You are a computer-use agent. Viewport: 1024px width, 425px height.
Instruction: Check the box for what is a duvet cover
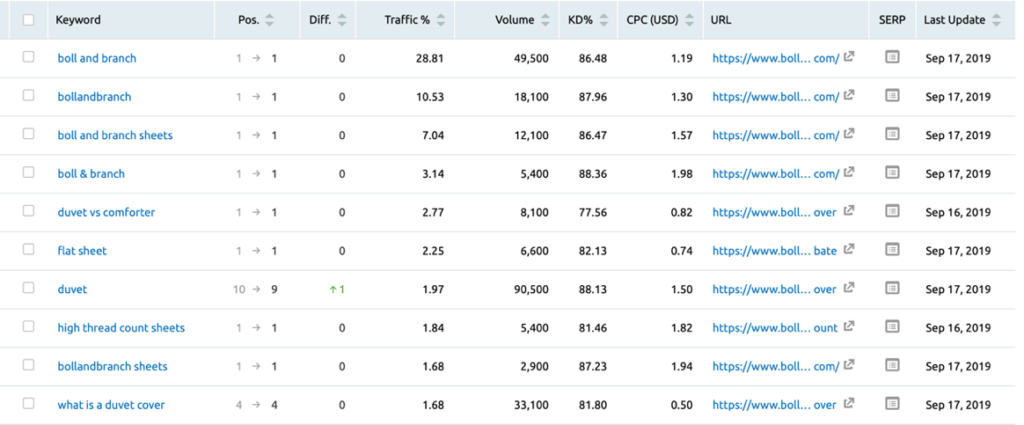click(28, 403)
